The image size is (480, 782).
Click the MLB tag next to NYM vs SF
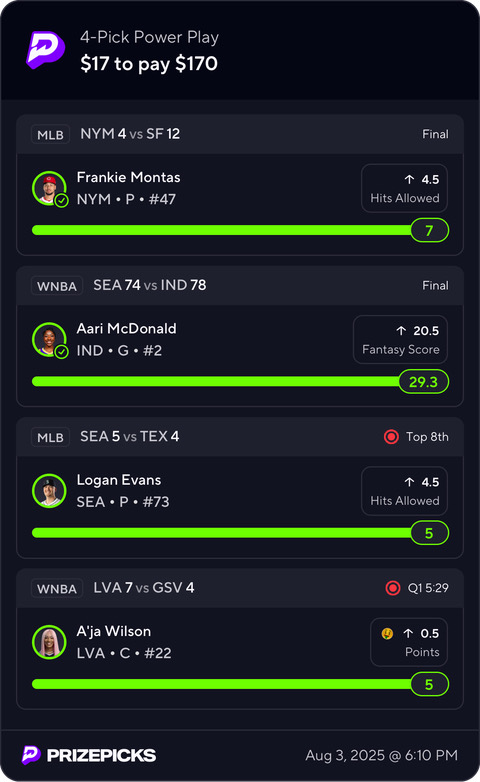tap(50, 135)
